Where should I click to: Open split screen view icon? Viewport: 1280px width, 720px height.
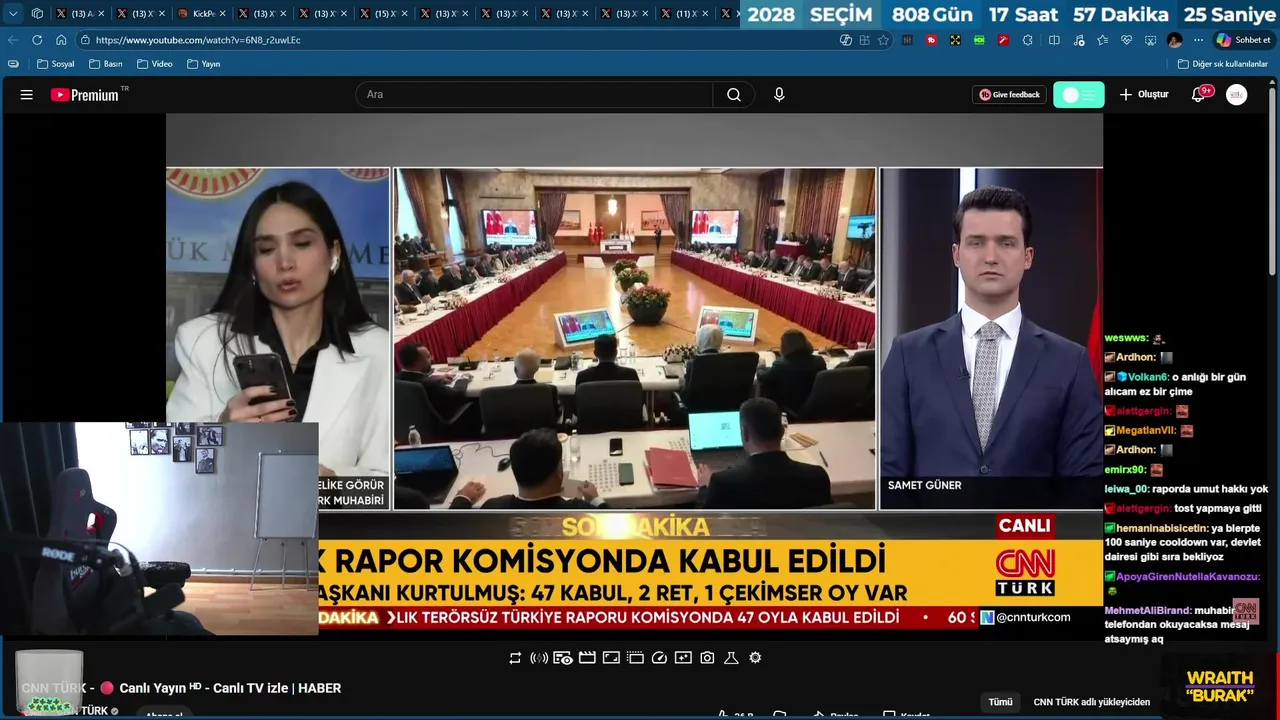(x=1054, y=40)
